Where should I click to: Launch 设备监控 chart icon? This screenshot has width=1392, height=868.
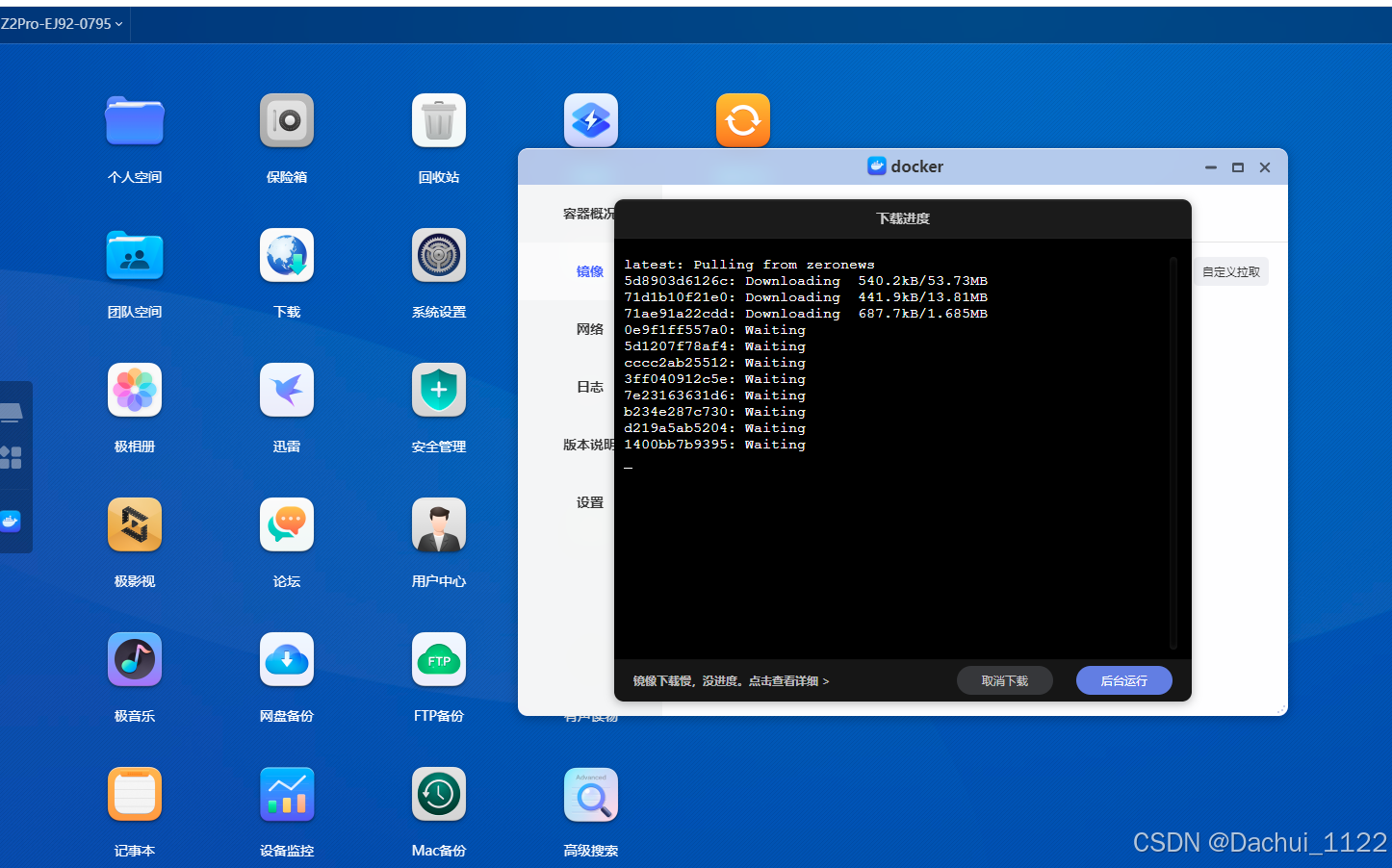click(x=287, y=794)
